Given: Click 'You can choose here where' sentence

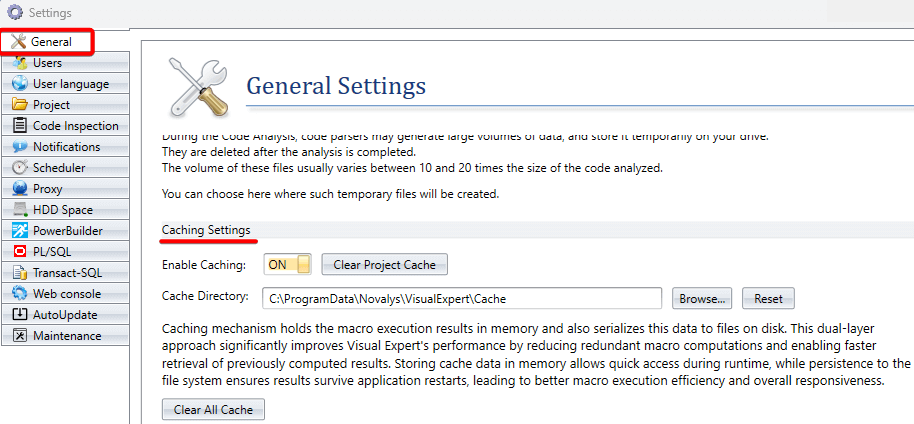Looking at the screenshot, I should point(331,194).
